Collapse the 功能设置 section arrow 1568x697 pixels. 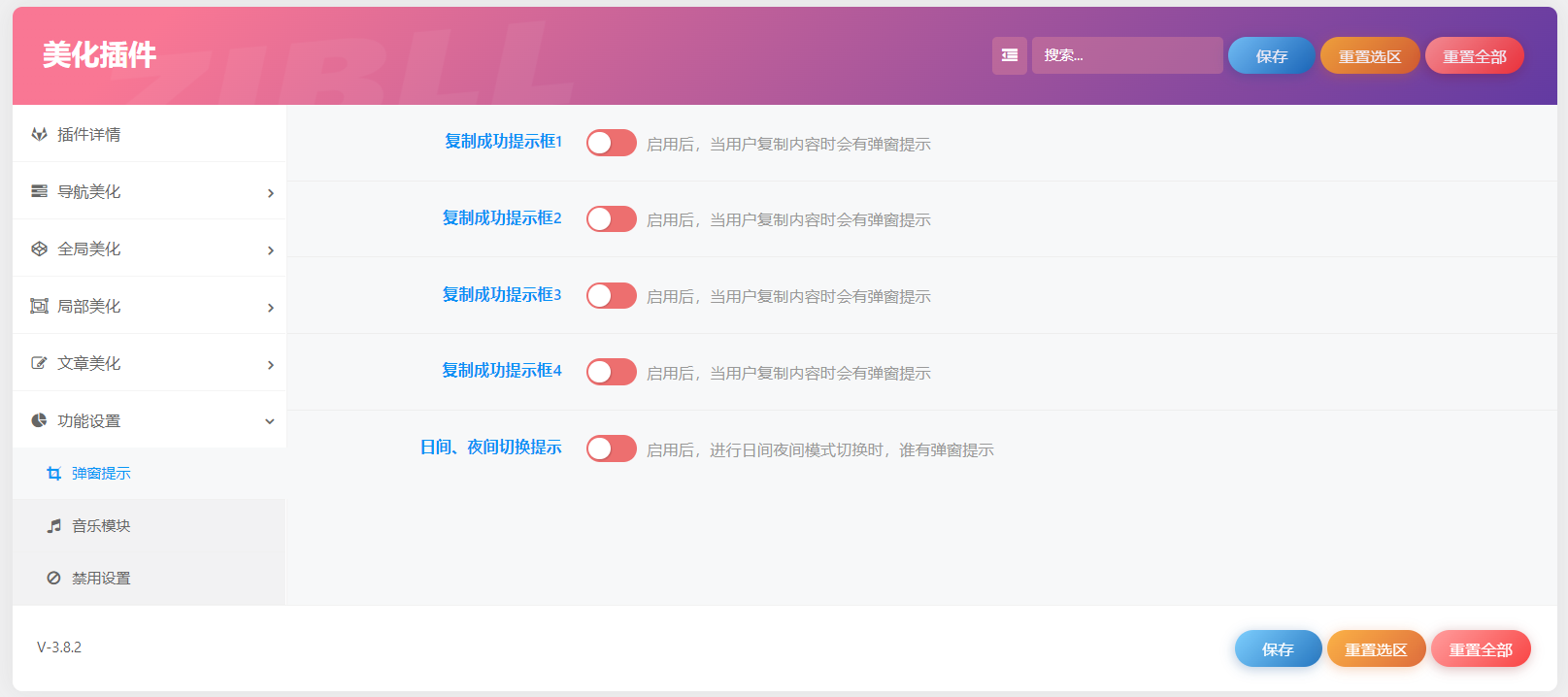270,421
